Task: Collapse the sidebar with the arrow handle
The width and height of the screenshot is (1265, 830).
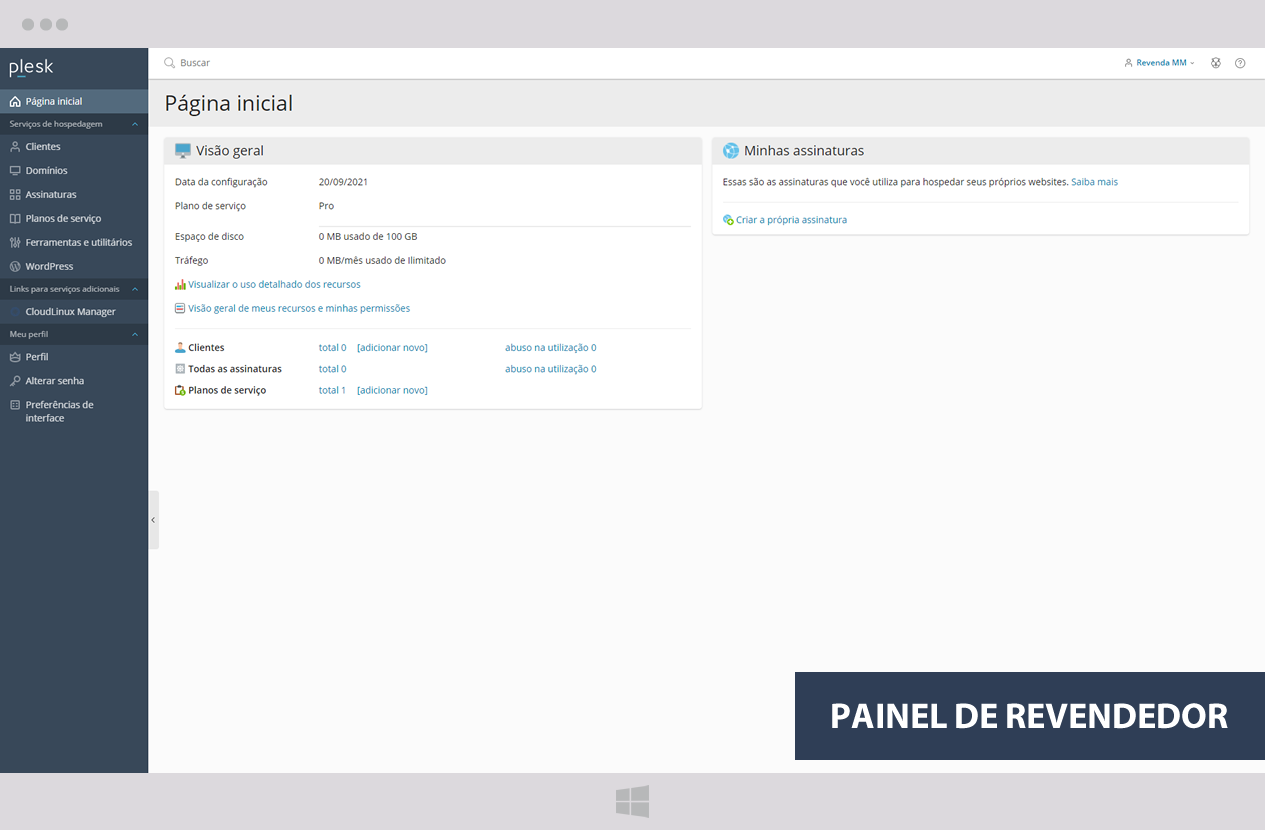Action: [153, 520]
